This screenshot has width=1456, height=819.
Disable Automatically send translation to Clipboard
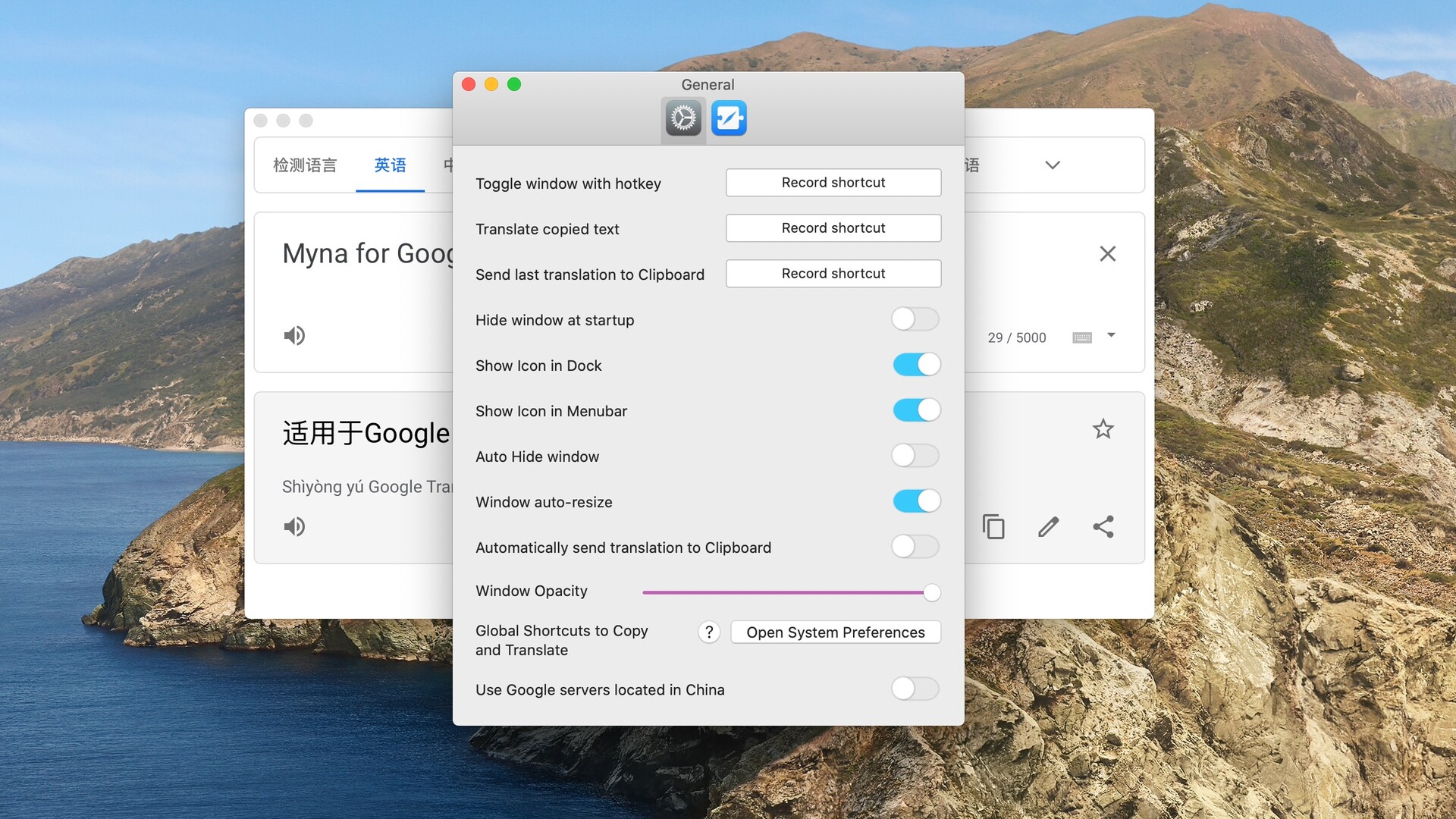click(x=915, y=546)
